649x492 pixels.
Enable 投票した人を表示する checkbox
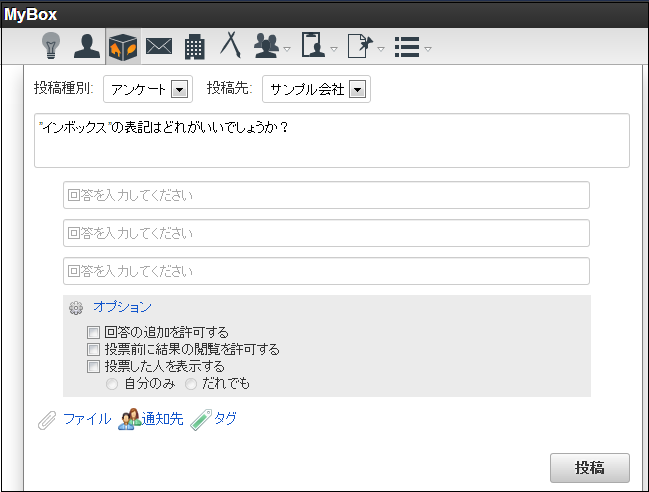(x=93, y=366)
